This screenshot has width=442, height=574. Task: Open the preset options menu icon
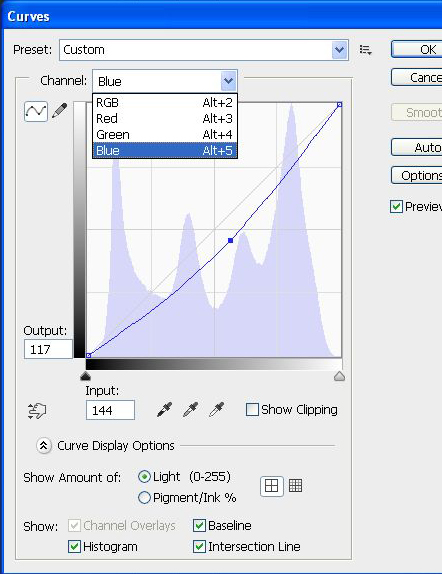365,50
